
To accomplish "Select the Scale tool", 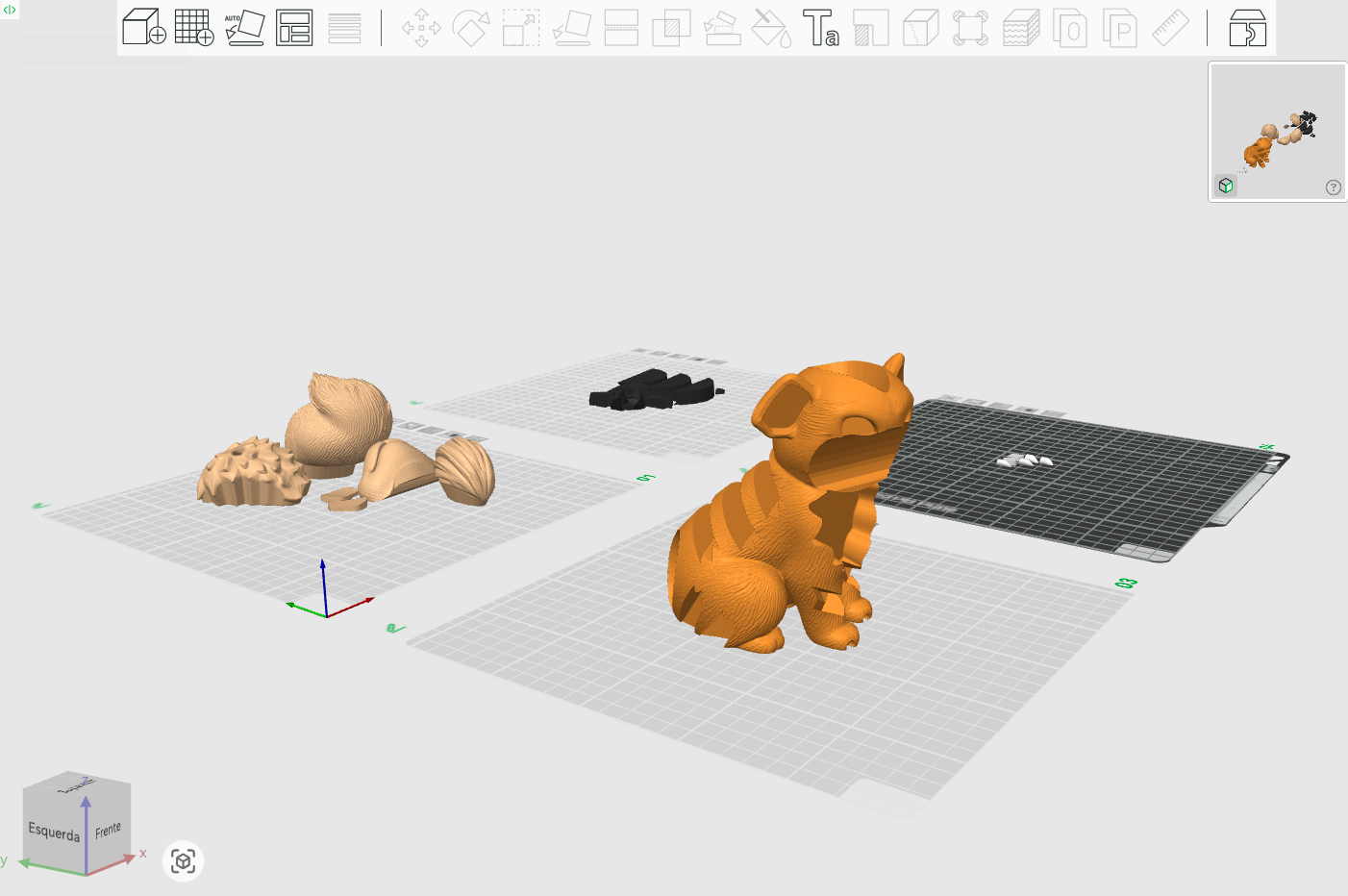I will (521, 28).
